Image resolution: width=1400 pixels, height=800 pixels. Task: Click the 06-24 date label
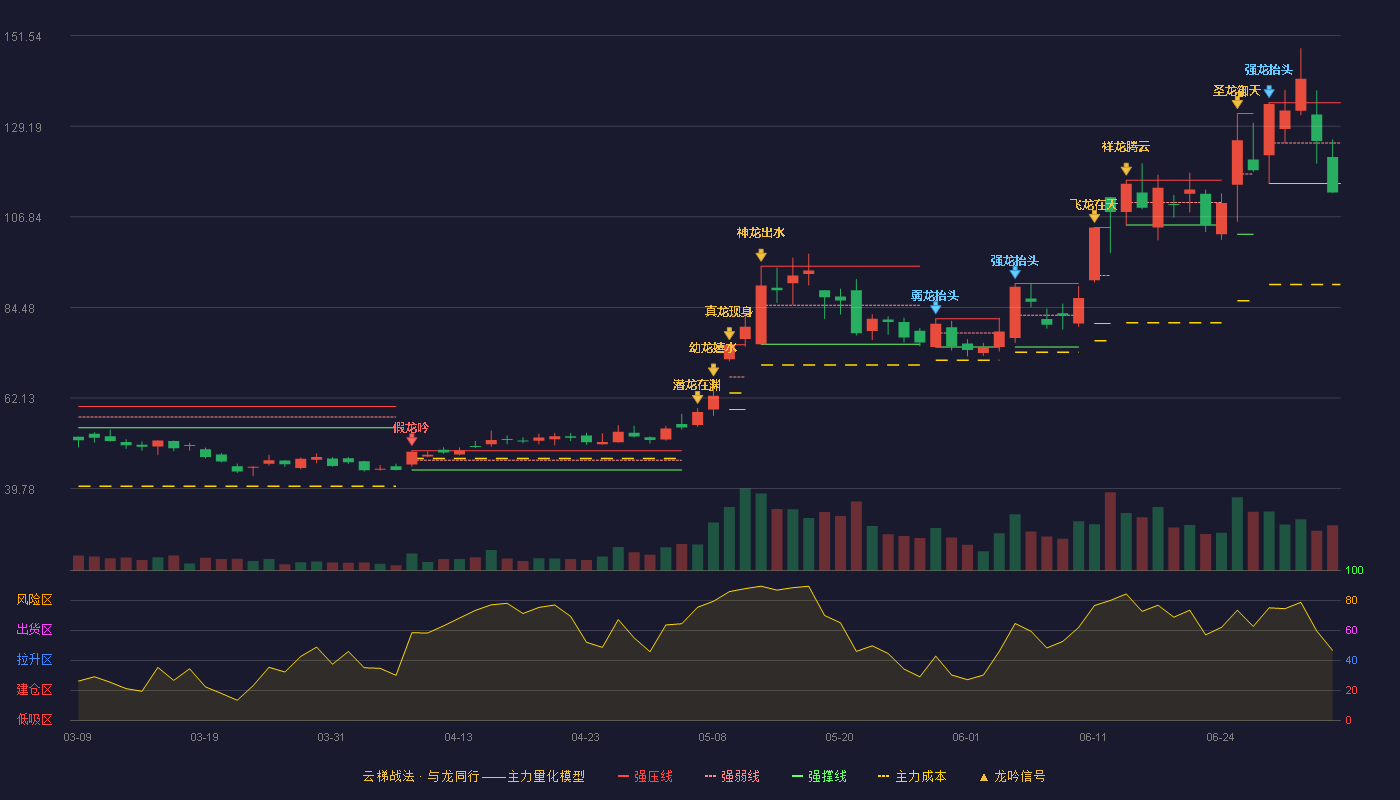pos(1220,737)
